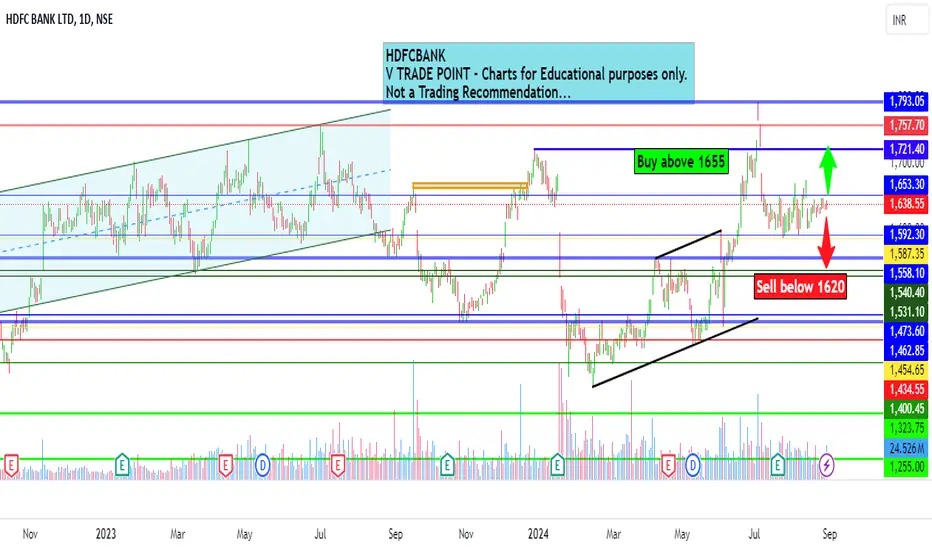Click the 1,638.55 current price label
Viewport: 932px width, 550px height.
(906, 204)
